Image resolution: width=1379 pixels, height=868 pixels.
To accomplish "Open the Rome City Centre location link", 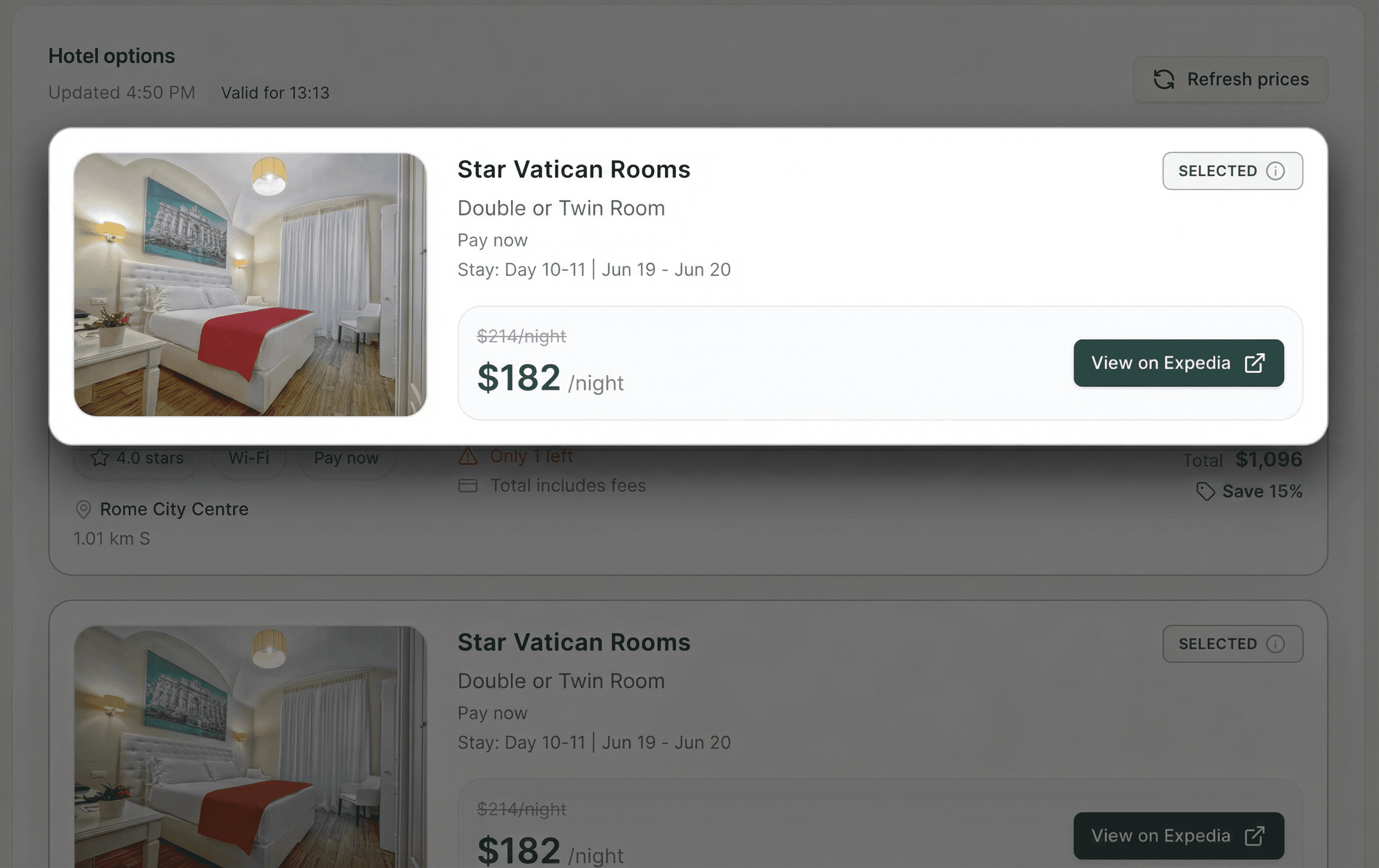I will pyautogui.click(x=174, y=509).
